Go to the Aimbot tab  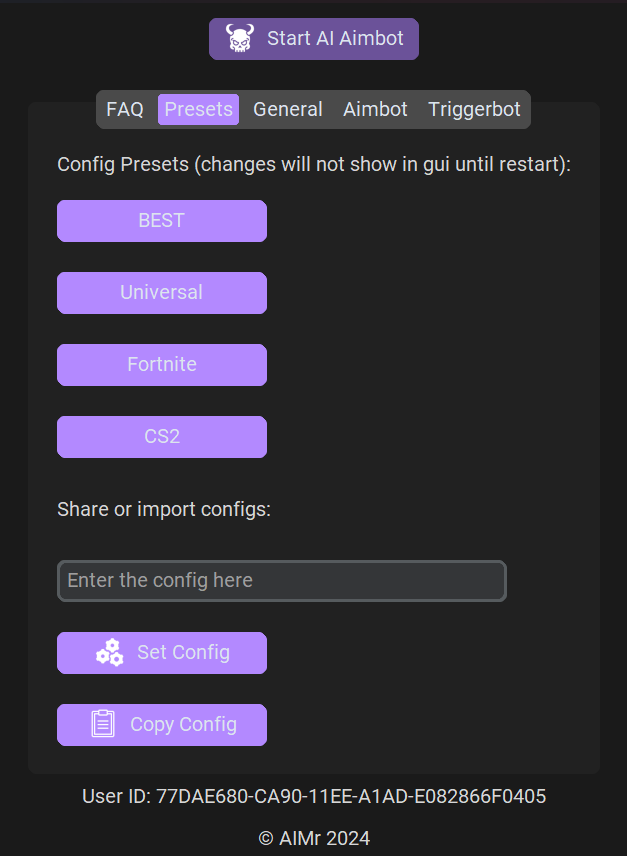point(375,109)
